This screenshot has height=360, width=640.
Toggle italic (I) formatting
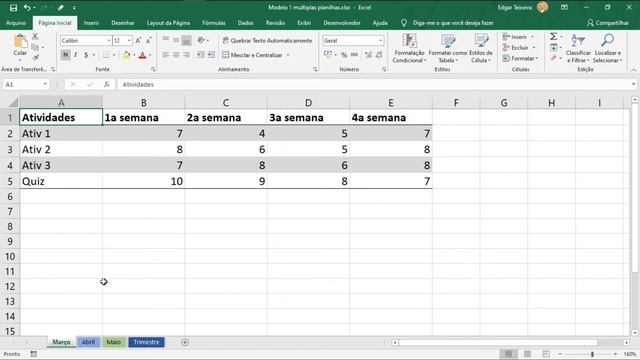coord(76,55)
